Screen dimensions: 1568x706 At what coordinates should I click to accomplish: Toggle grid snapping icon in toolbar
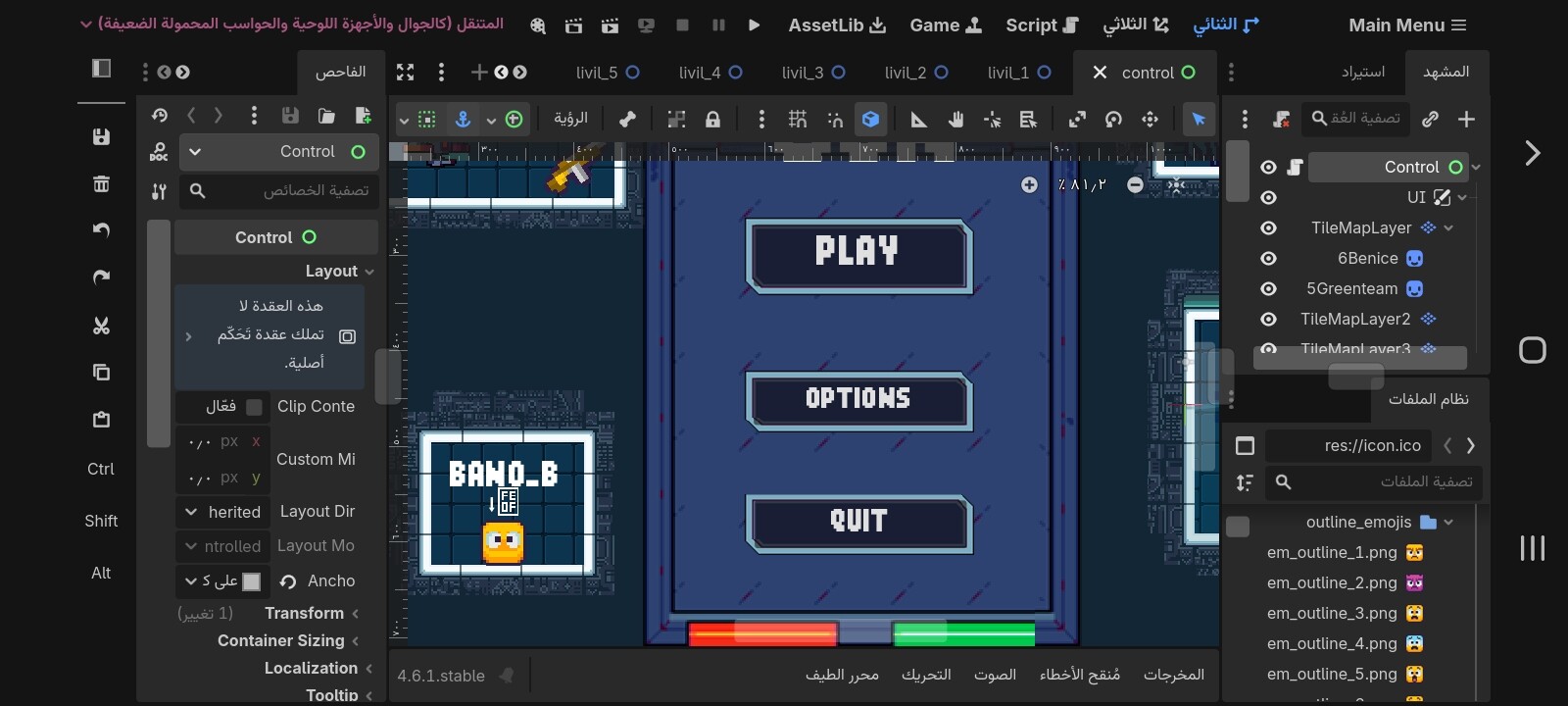pyautogui.click(x=798, y=120)
